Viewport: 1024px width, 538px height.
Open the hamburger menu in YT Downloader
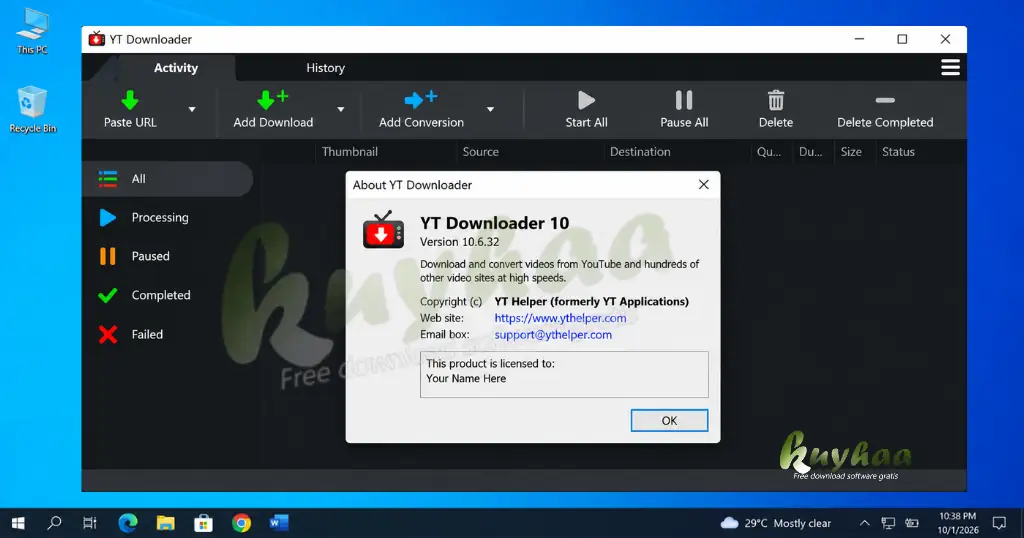coord(950,67)
